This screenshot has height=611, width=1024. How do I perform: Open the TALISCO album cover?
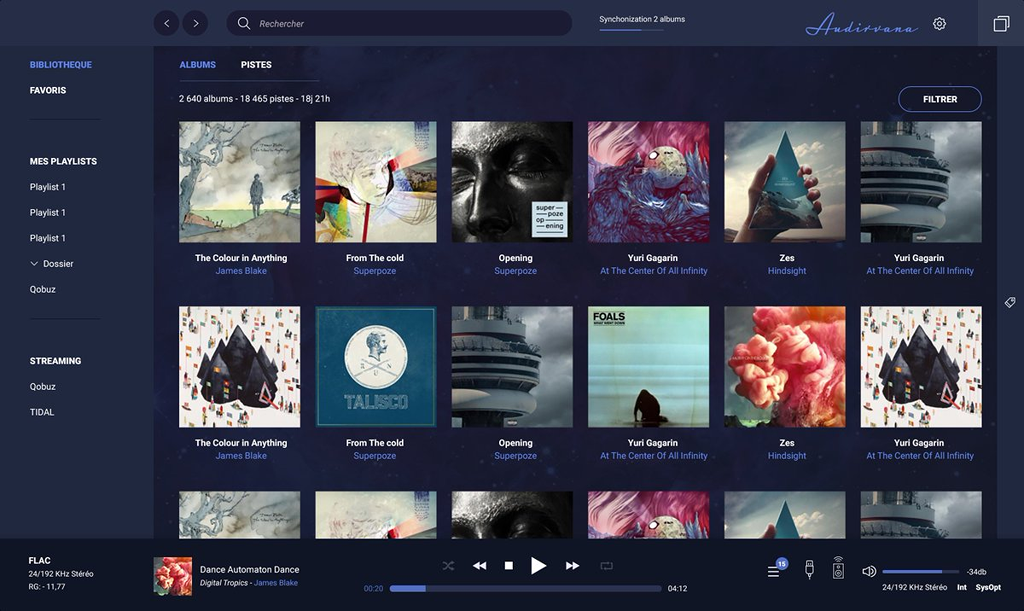click(x=376, y=367)
